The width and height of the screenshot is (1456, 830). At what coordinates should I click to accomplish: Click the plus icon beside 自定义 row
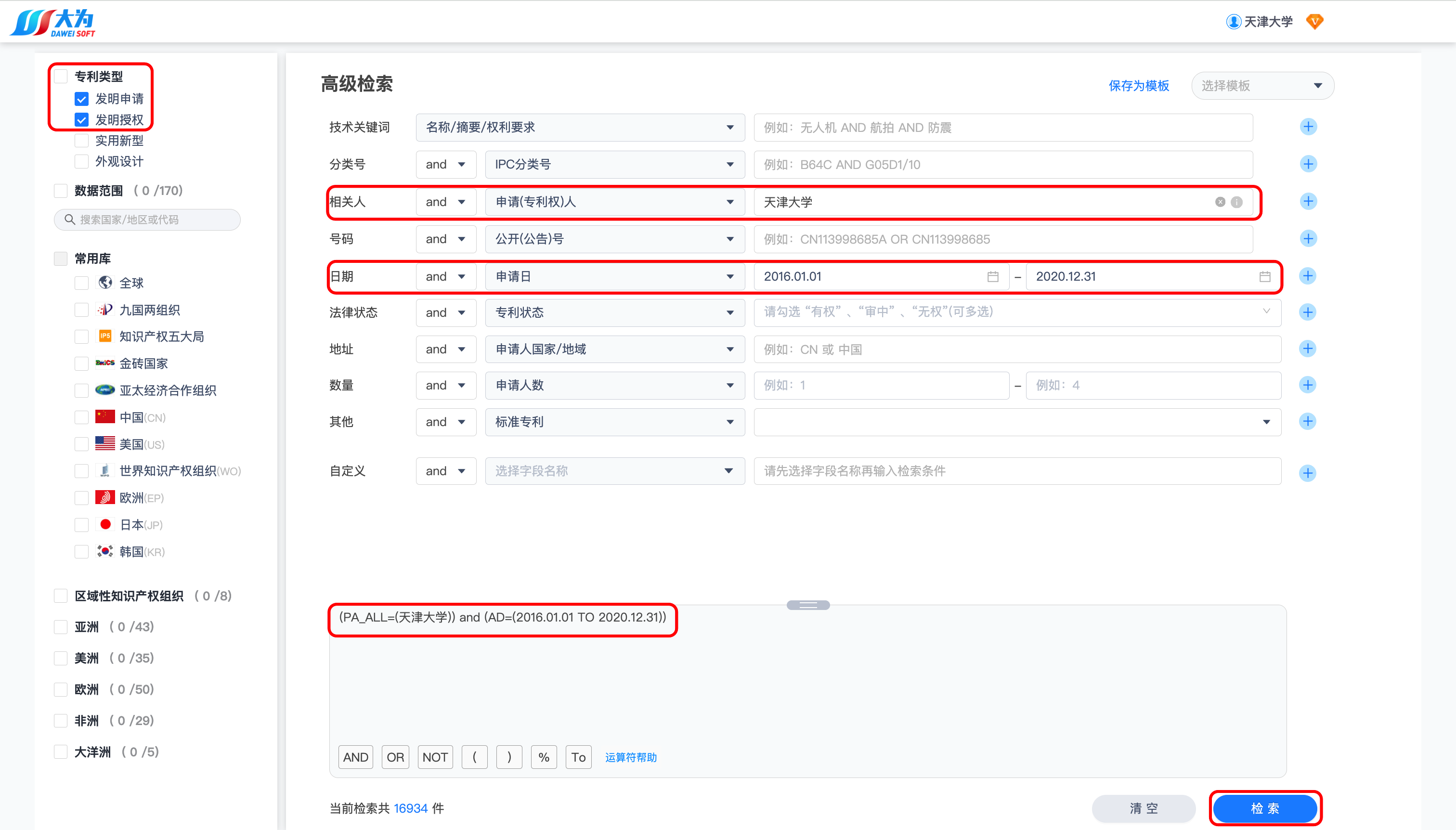pos(1307,473)
